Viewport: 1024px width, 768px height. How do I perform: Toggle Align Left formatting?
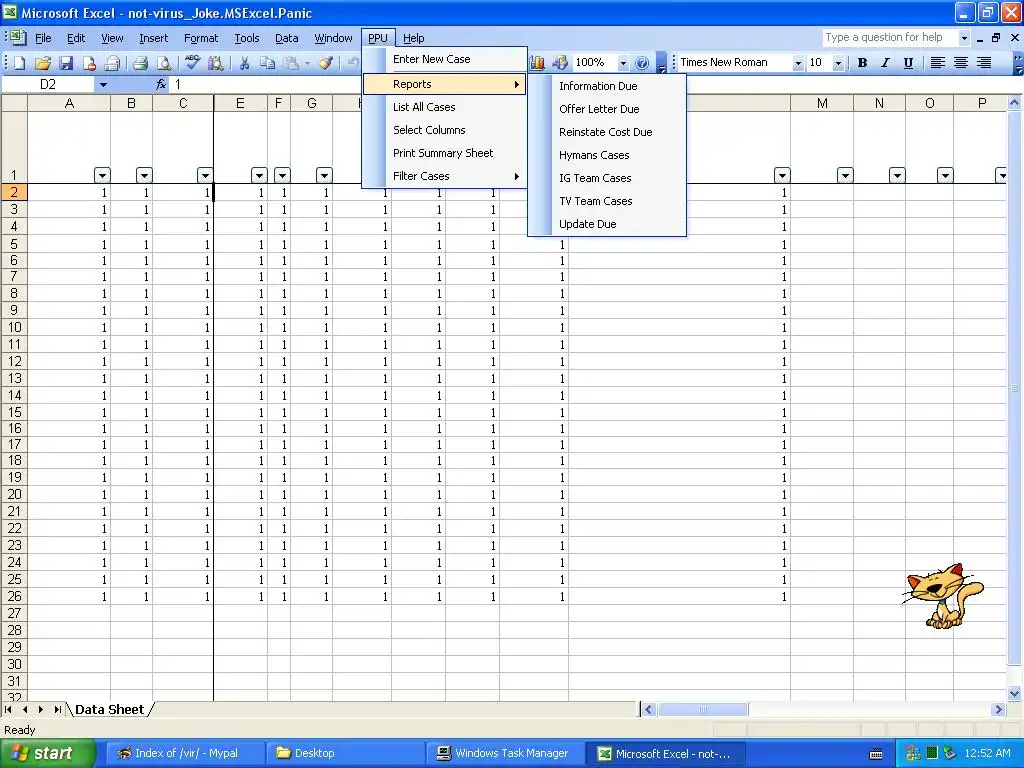(x=937, y=63)
